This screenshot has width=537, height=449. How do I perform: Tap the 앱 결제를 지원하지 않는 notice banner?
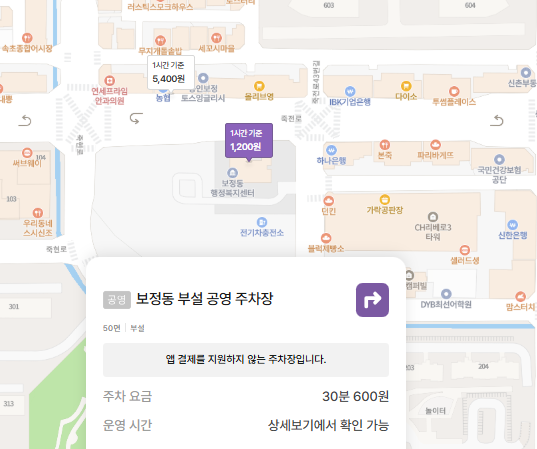[246, 360]
